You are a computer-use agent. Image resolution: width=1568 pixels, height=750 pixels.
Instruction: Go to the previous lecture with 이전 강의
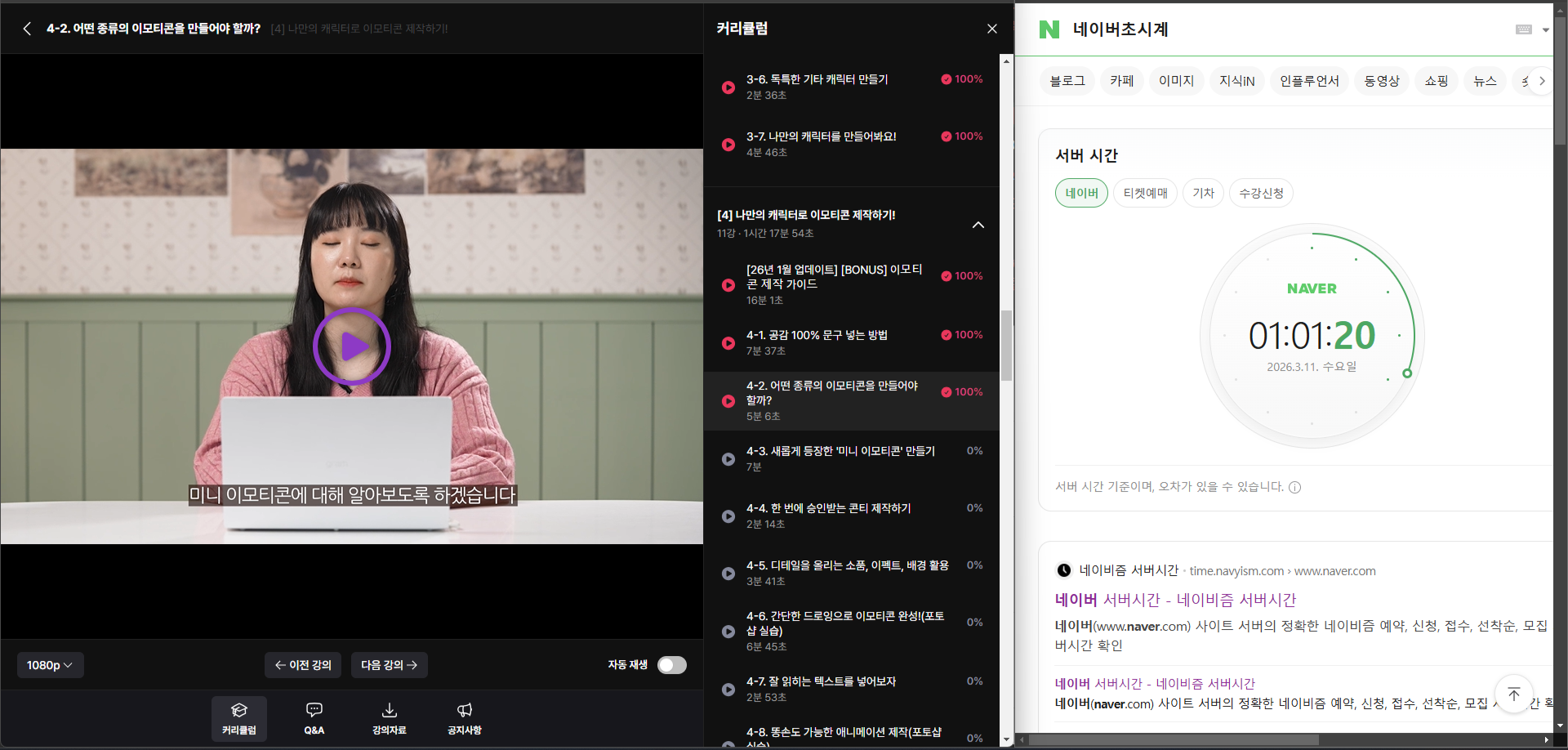(303, 665)
